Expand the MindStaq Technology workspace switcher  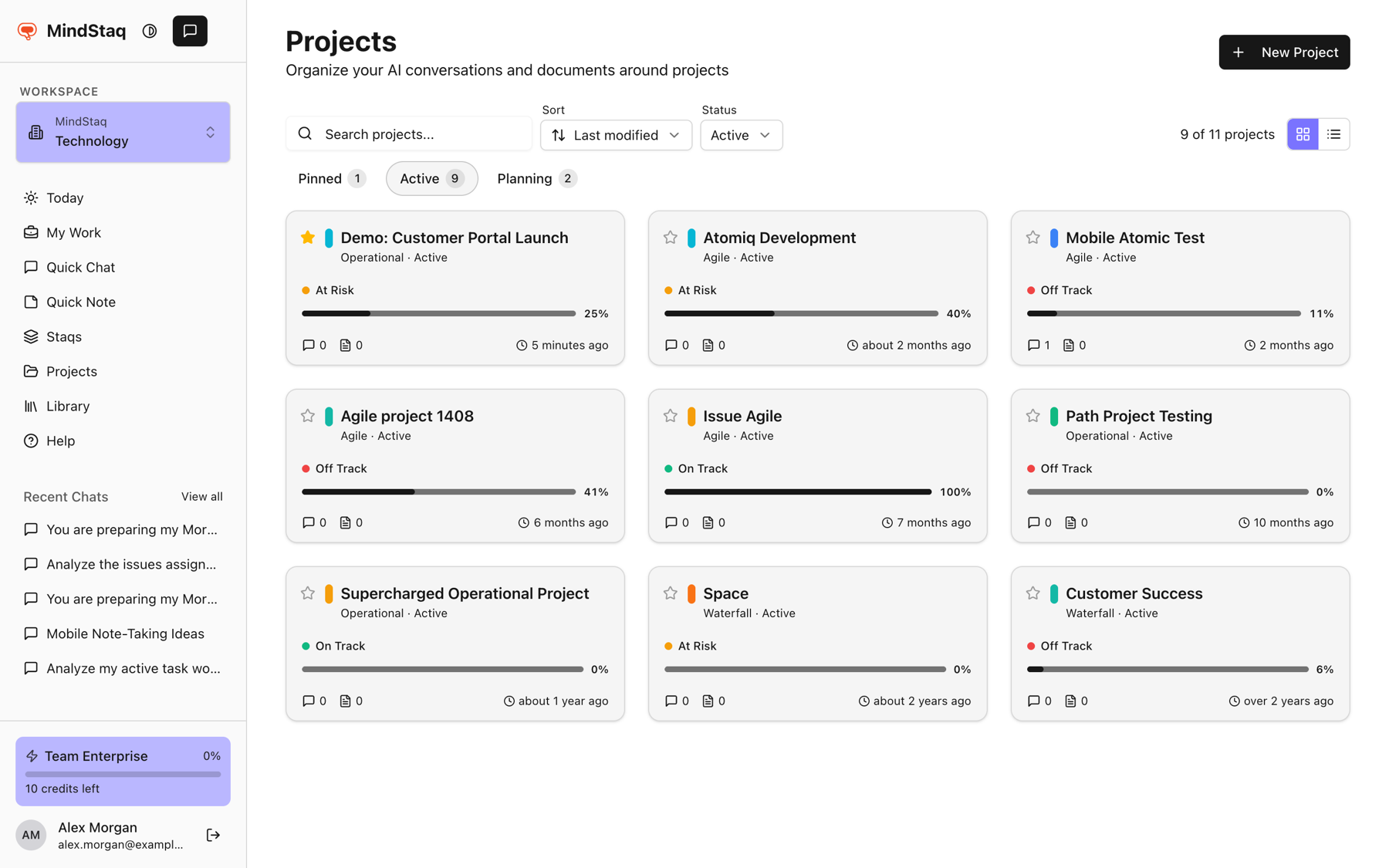click(x=123, y=132)
